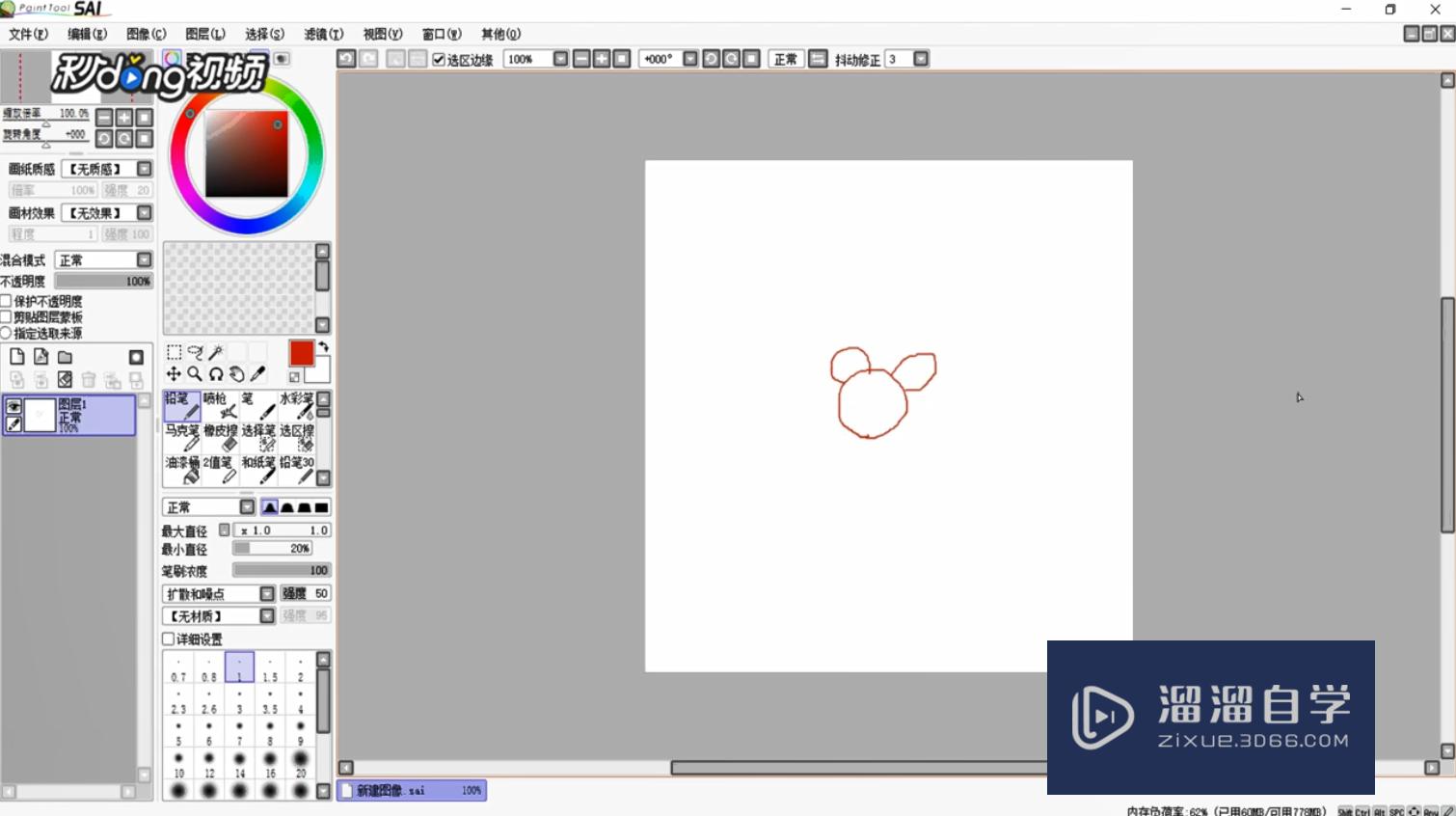The image size is (1456, 816).
Task: Toggle the color wheel panel button
Action: tap(172, 58)
